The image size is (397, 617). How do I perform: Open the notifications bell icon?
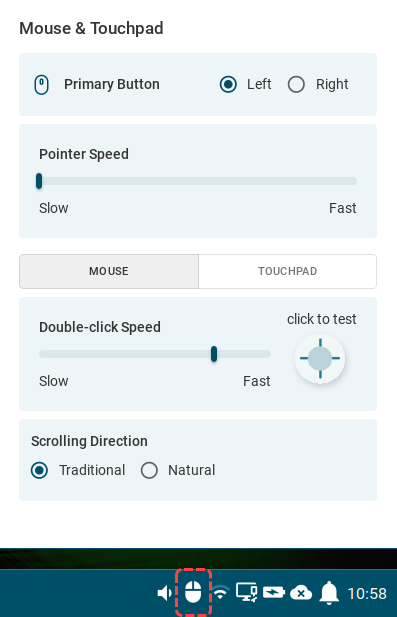pyautogui.click(x=329, y=592)
